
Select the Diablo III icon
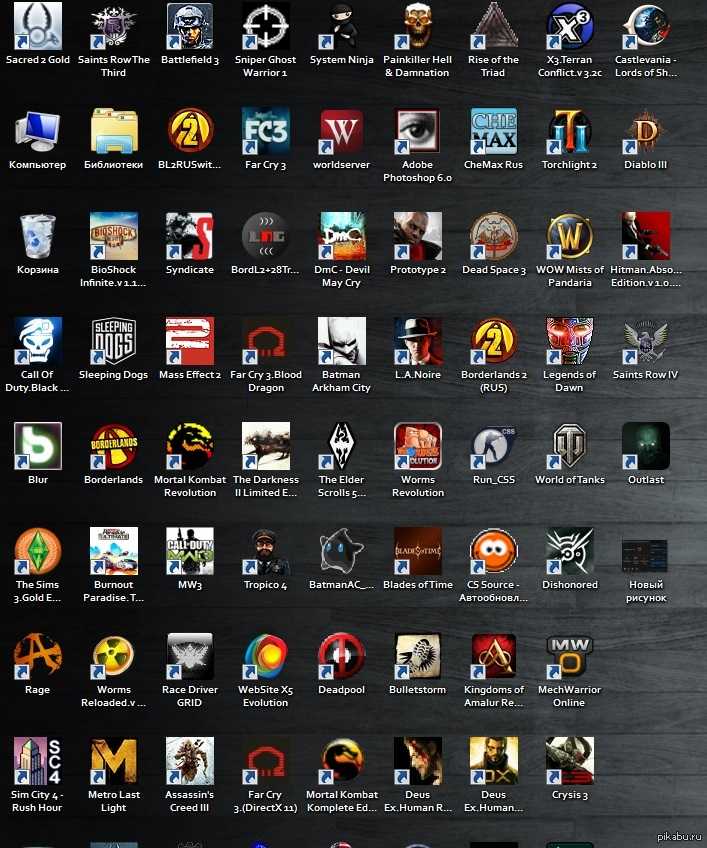click(x=646, y=131)
